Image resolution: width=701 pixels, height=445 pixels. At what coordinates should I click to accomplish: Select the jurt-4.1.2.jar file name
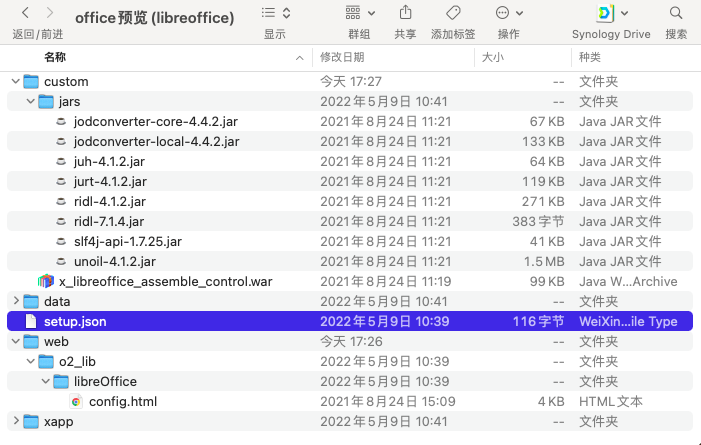point(110,182)
